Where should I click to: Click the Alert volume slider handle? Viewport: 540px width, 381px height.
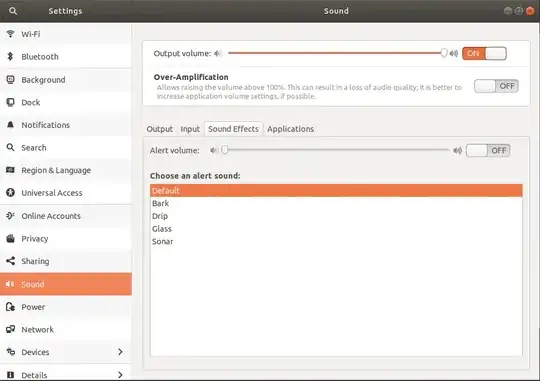point(225,150)
